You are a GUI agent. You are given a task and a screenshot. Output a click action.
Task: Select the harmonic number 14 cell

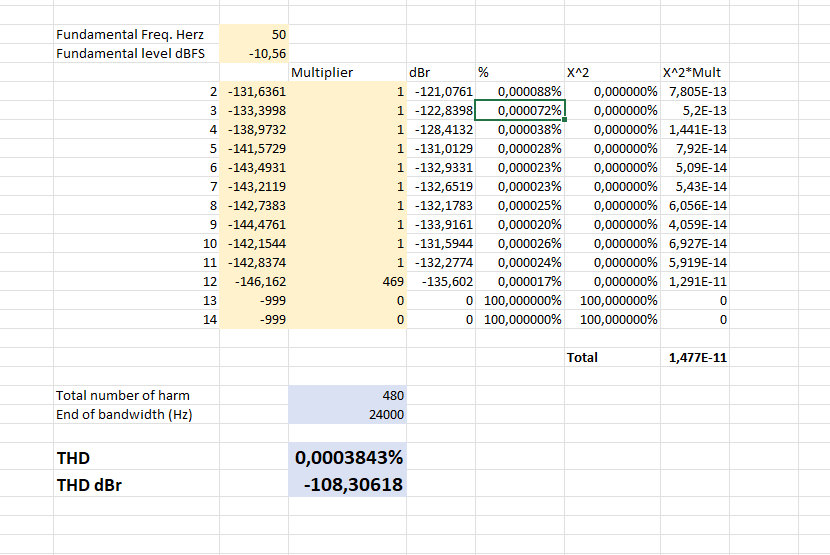pos(137,320)
